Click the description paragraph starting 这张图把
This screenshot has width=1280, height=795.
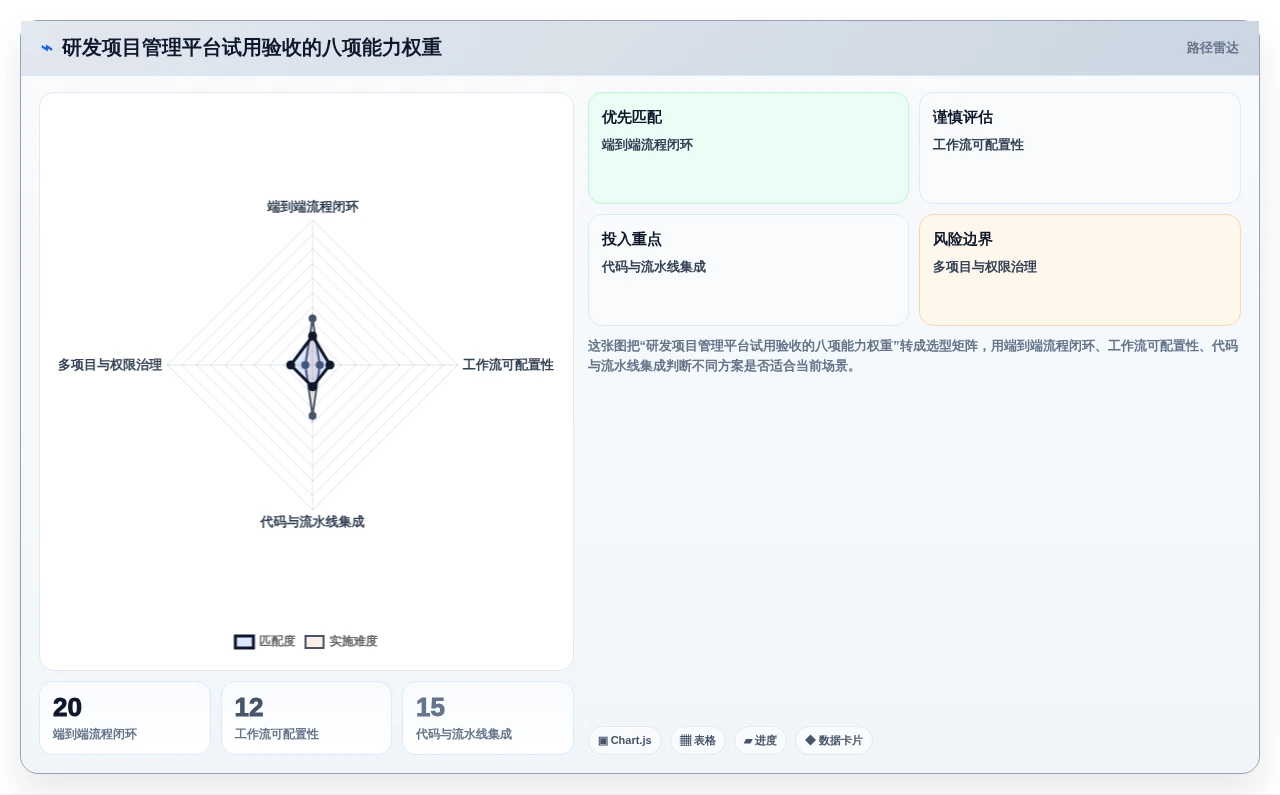point(914,356)
